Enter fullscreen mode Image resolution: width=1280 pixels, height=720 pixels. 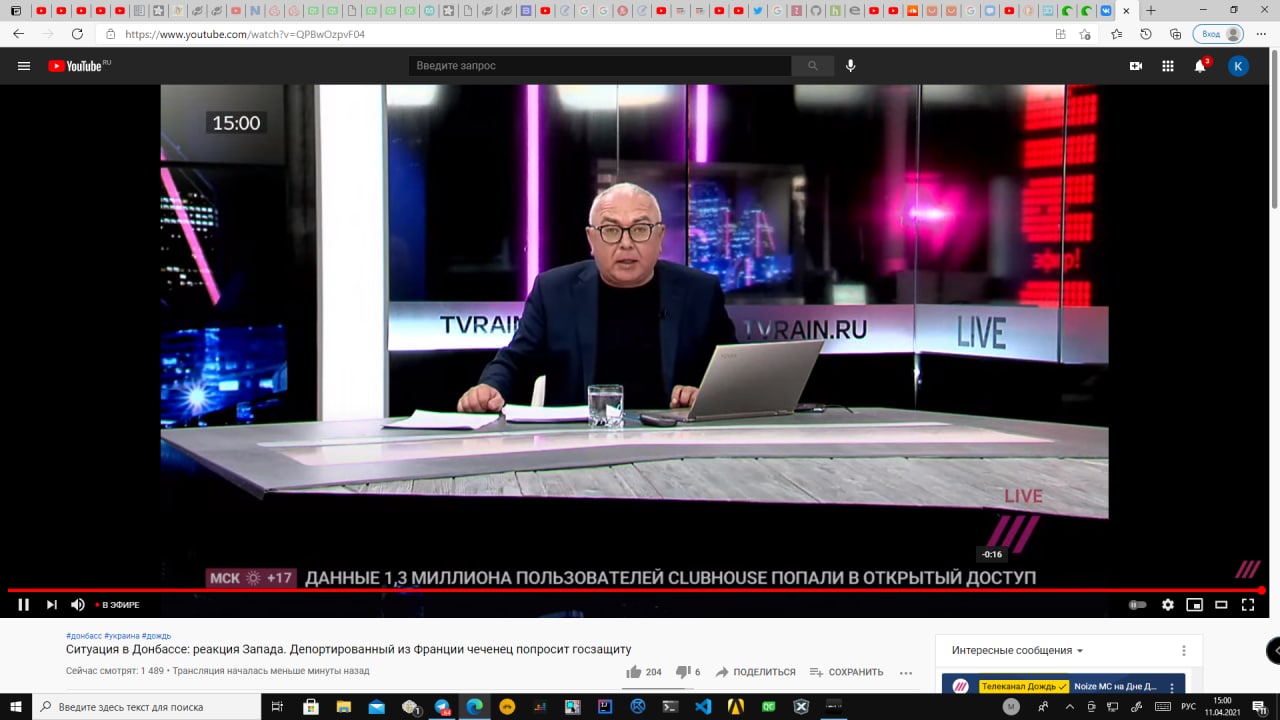(1248, 605)
